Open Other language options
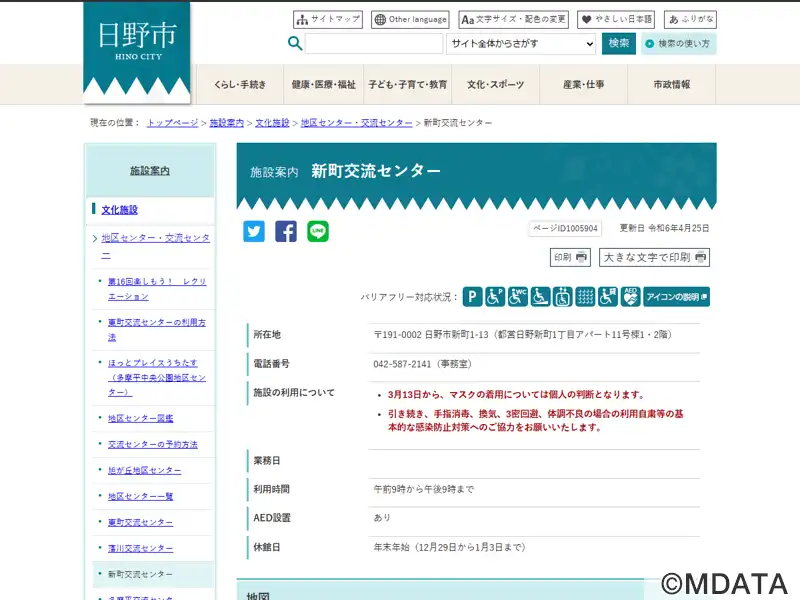 pos(410,19)
